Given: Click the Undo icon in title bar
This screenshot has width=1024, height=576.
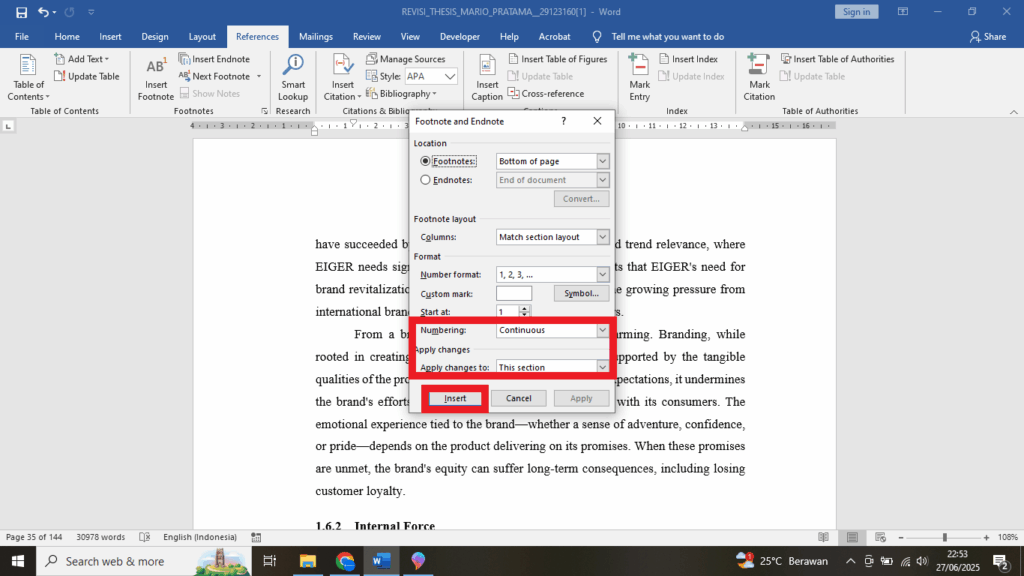Looking at the screenshot, I should [x=43, y=12].
